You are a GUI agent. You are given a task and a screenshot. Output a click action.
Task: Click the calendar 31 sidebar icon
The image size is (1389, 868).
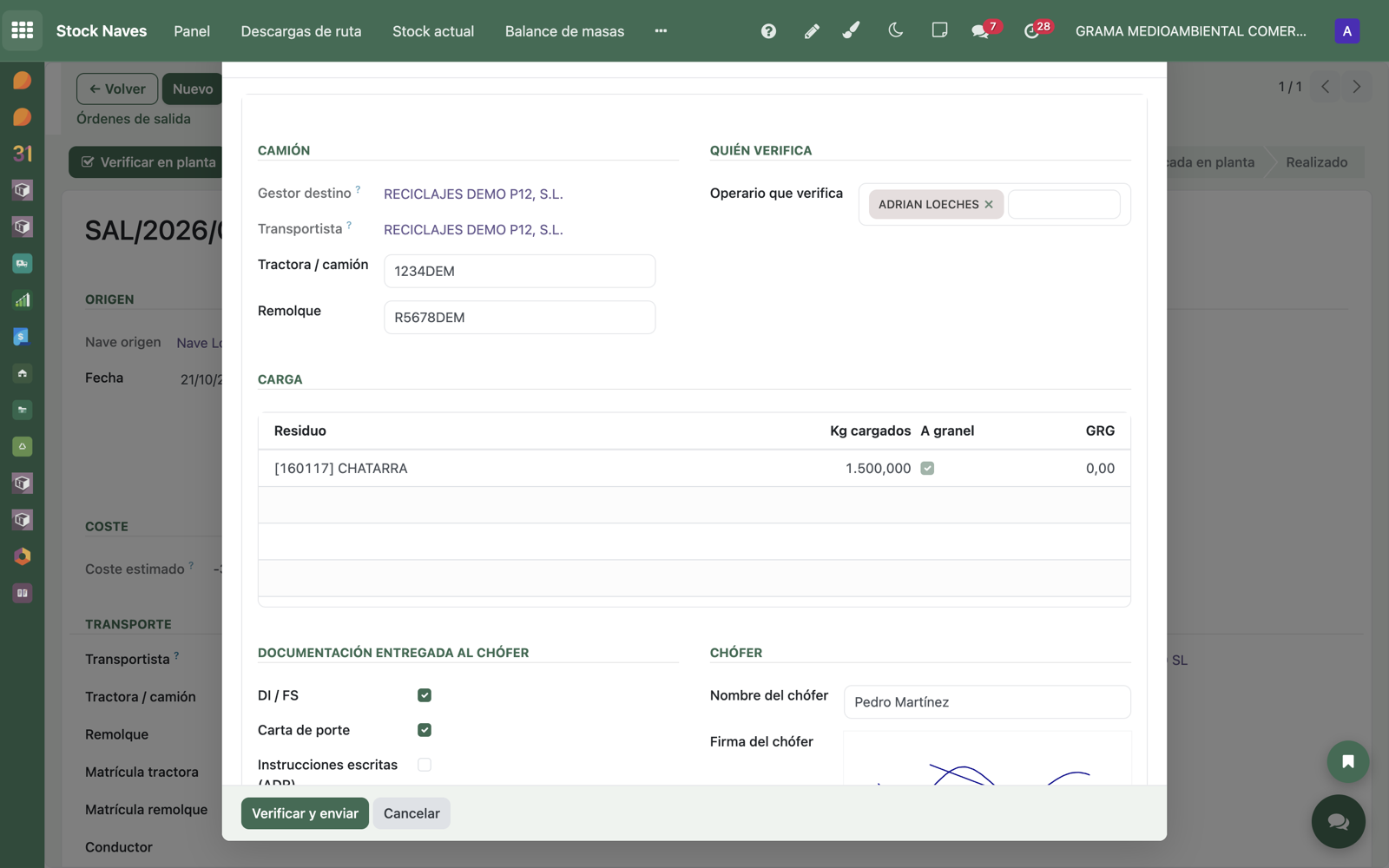pos(23,154)
